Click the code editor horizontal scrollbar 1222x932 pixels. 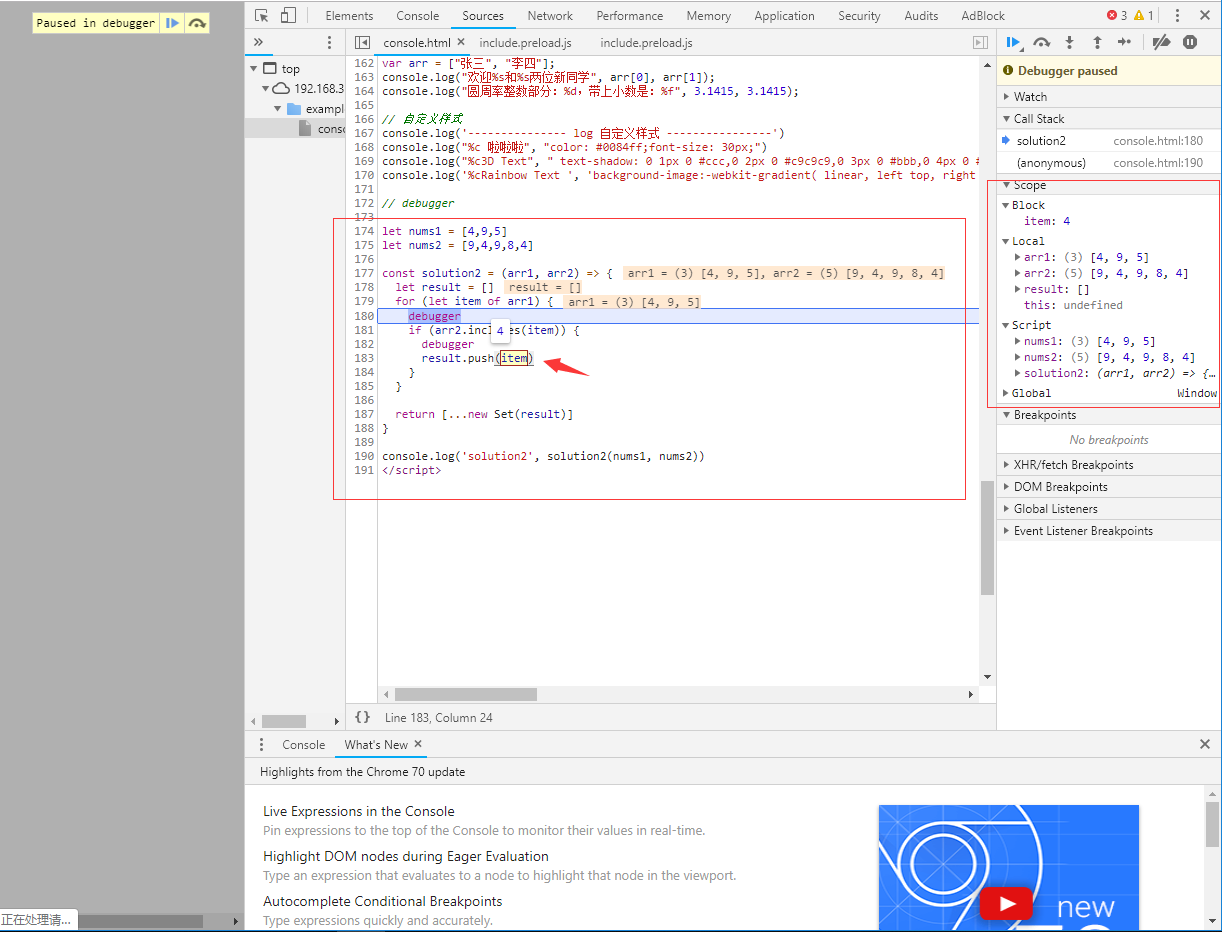tap(465, 694)
